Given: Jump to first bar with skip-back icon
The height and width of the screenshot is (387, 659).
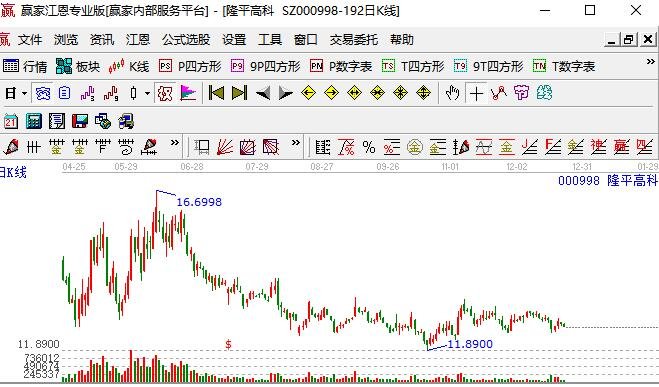Looking at the screenshot, I should point(216,93).
